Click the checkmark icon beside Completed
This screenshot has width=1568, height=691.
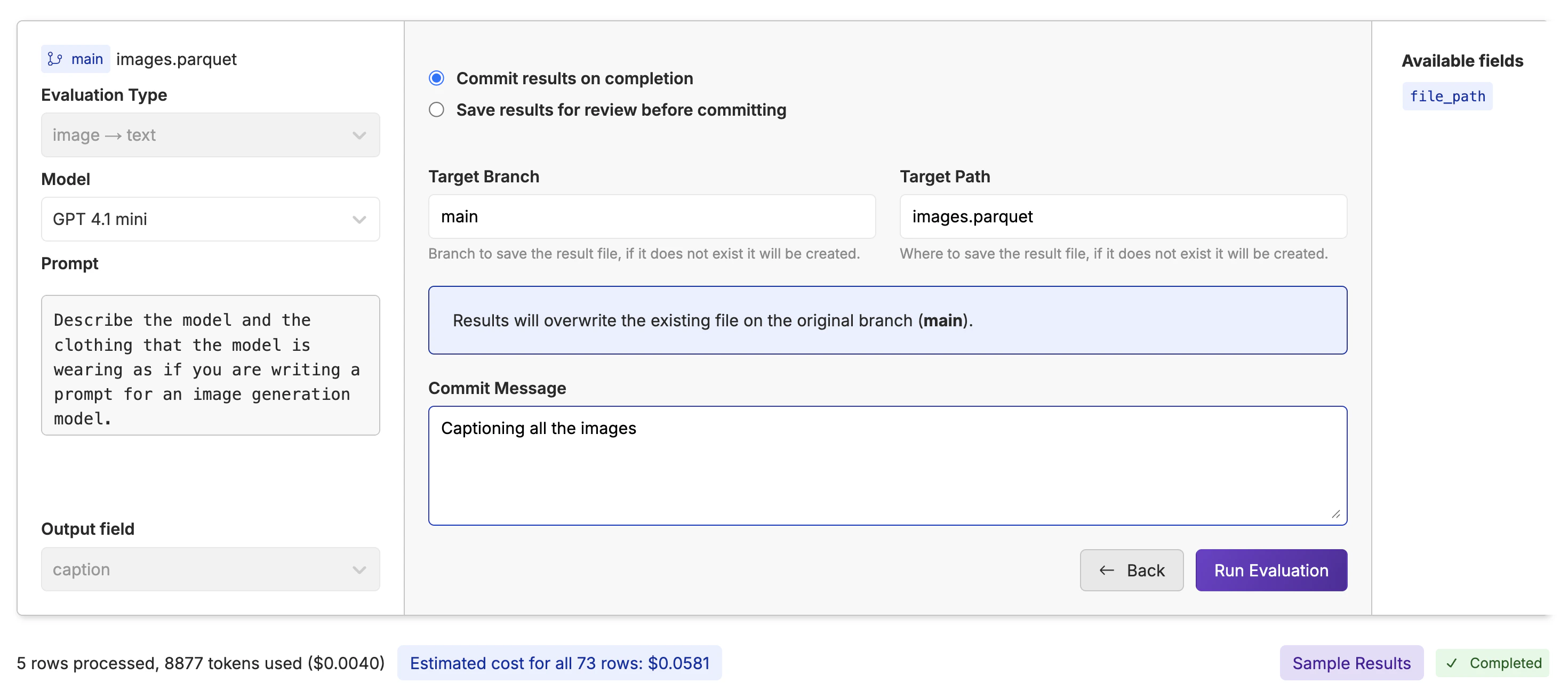(1452, 663)
